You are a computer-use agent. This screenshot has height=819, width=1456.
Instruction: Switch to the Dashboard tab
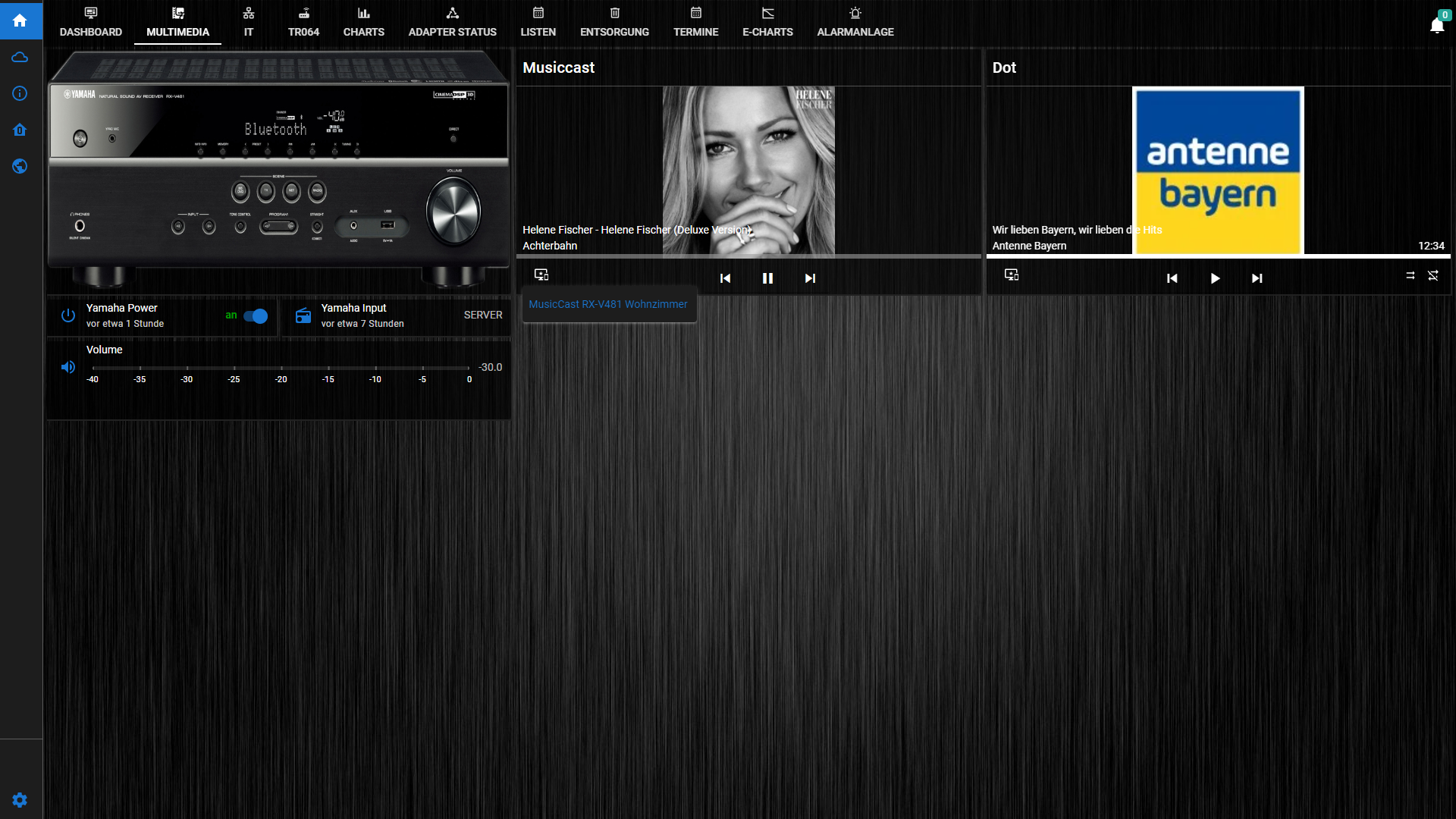tap(91, 23)
